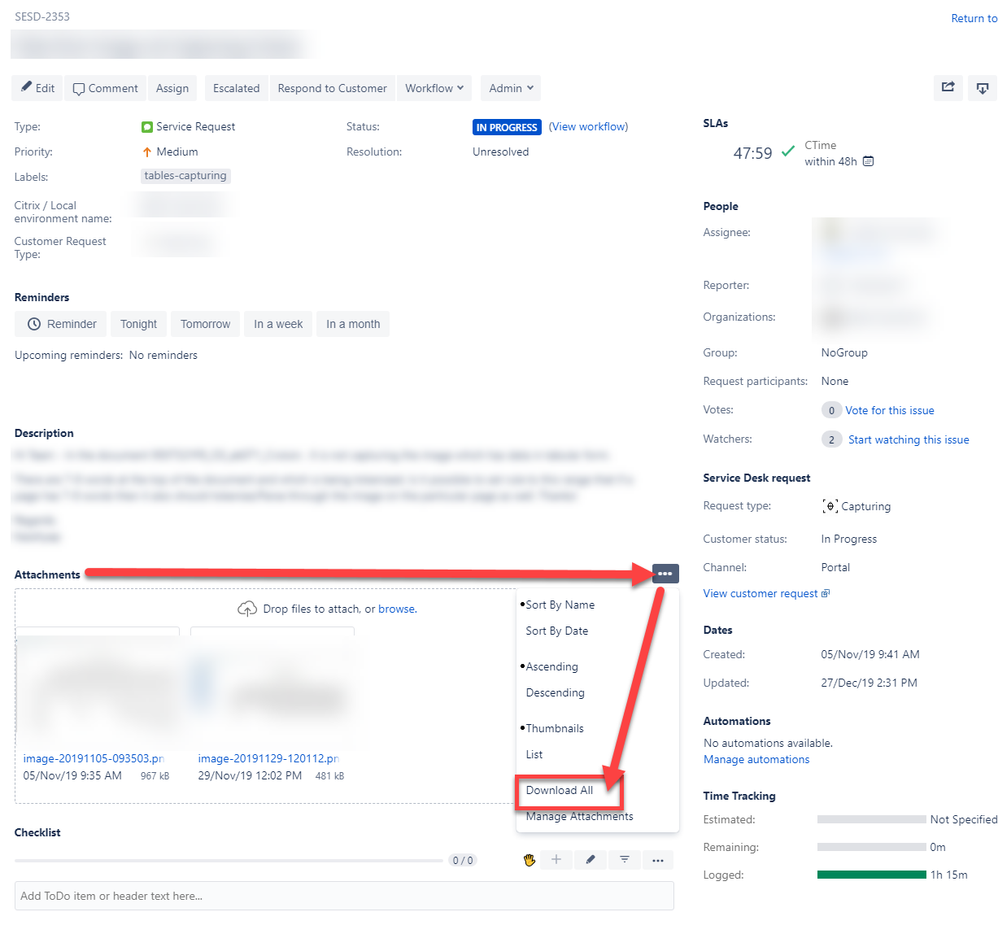Viewport: 998px width, 935px height.
Task: Set reminder for Tonight
Action: [139, 324]
